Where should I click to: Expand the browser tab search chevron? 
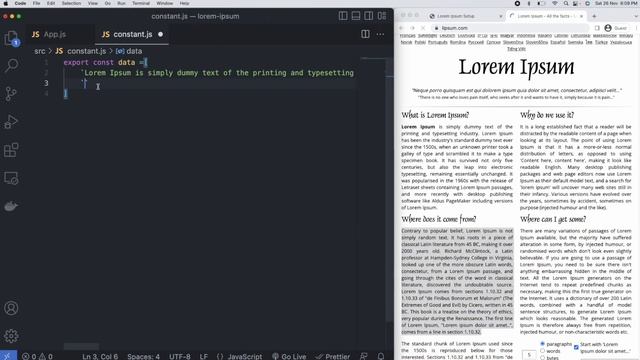click(636, 16)
